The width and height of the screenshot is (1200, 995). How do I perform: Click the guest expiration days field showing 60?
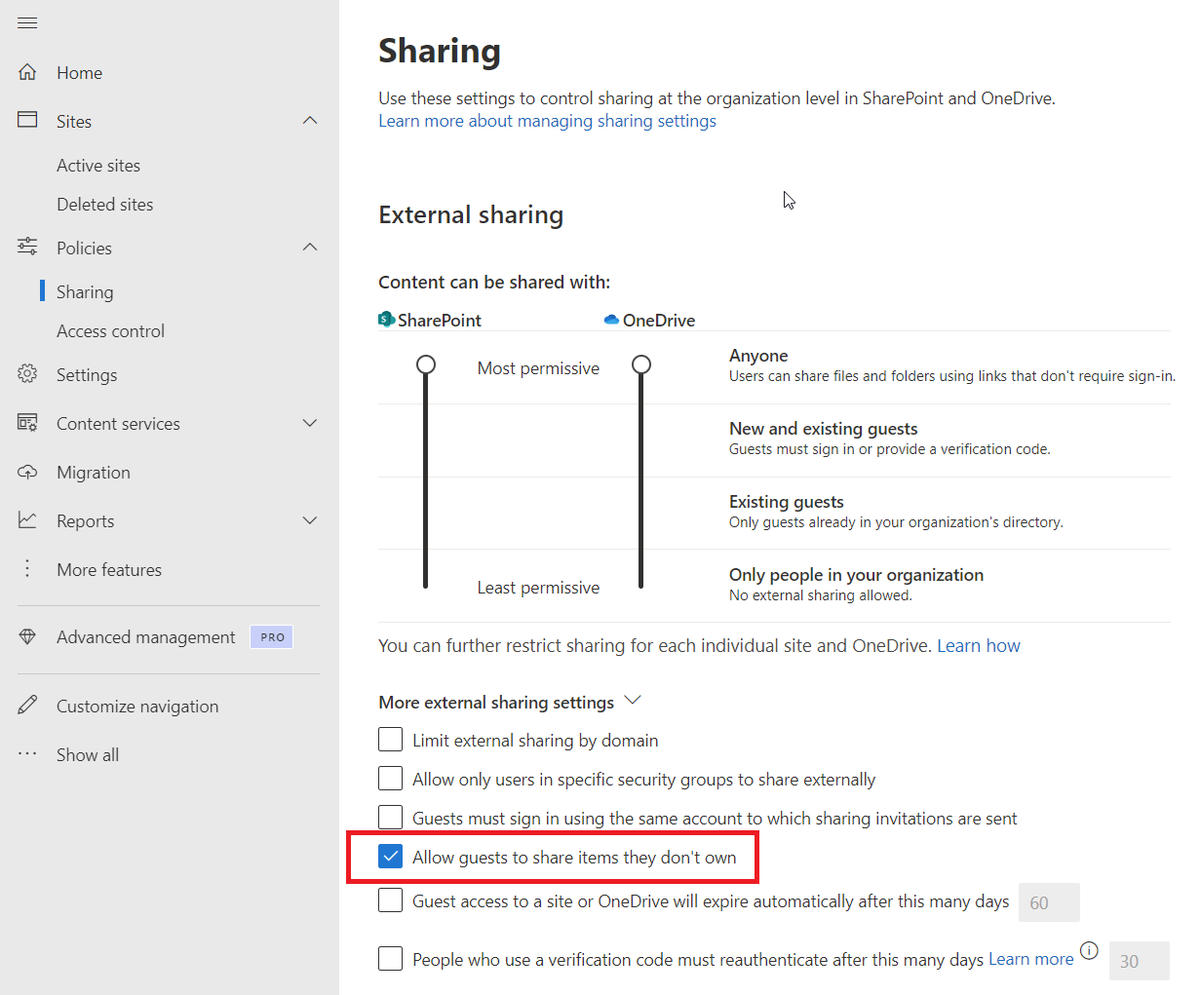click(x=1048, y=902)
